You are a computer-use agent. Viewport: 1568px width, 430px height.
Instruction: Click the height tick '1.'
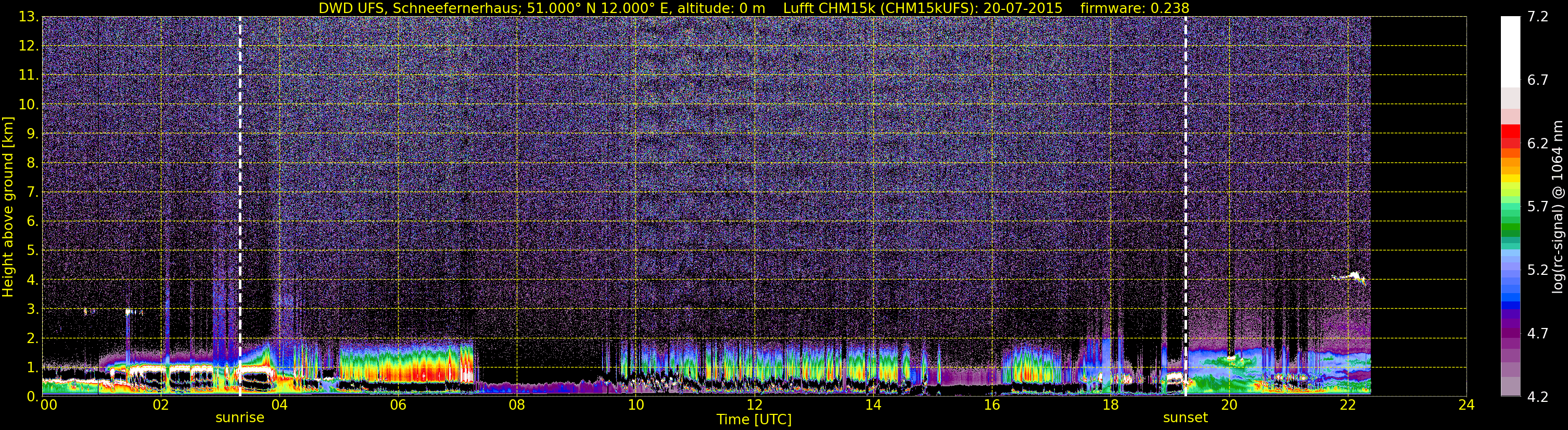tap(33, 368)
